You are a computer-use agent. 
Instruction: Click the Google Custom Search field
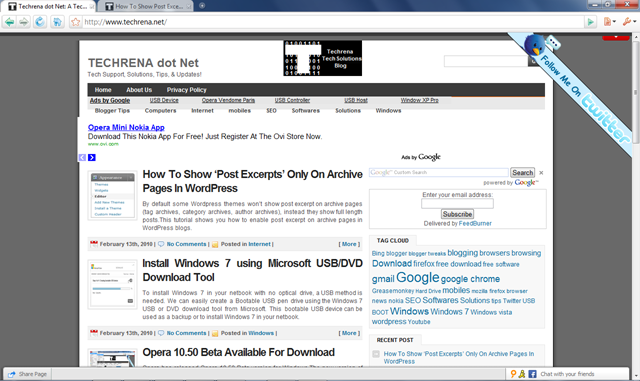[439, 172]
